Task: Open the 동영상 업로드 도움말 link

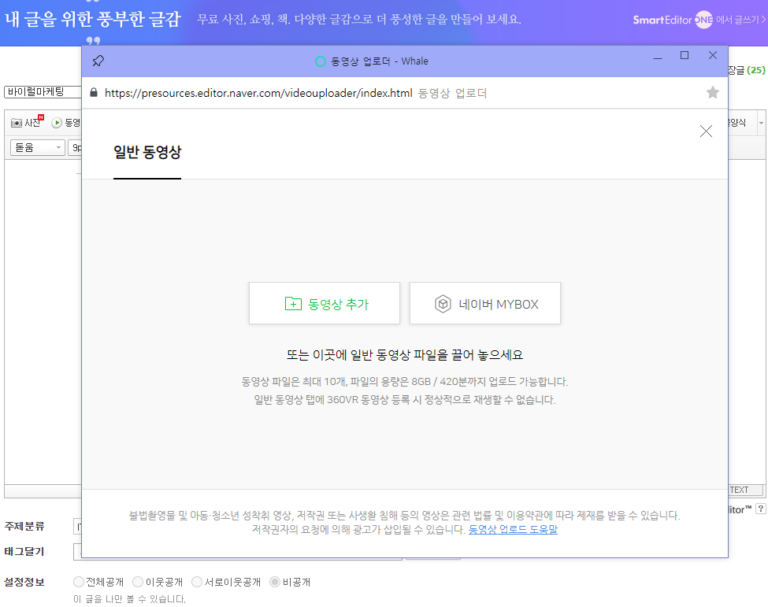Action: (x=513, y=530)
